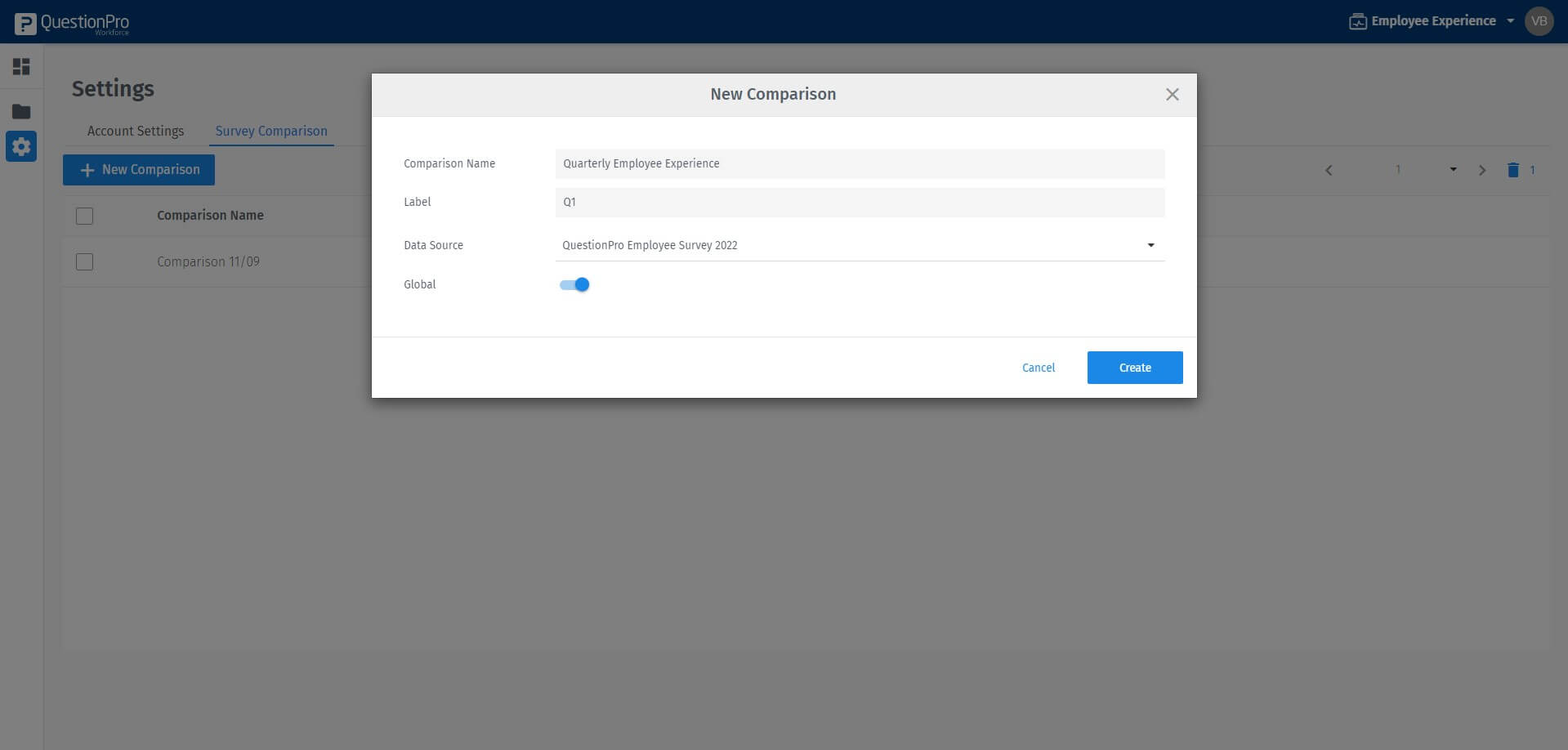Check the Comparison 11/09 checkbox
Image resolution: width=1568 pixels, height=750 pixels.
pos(84,261)
